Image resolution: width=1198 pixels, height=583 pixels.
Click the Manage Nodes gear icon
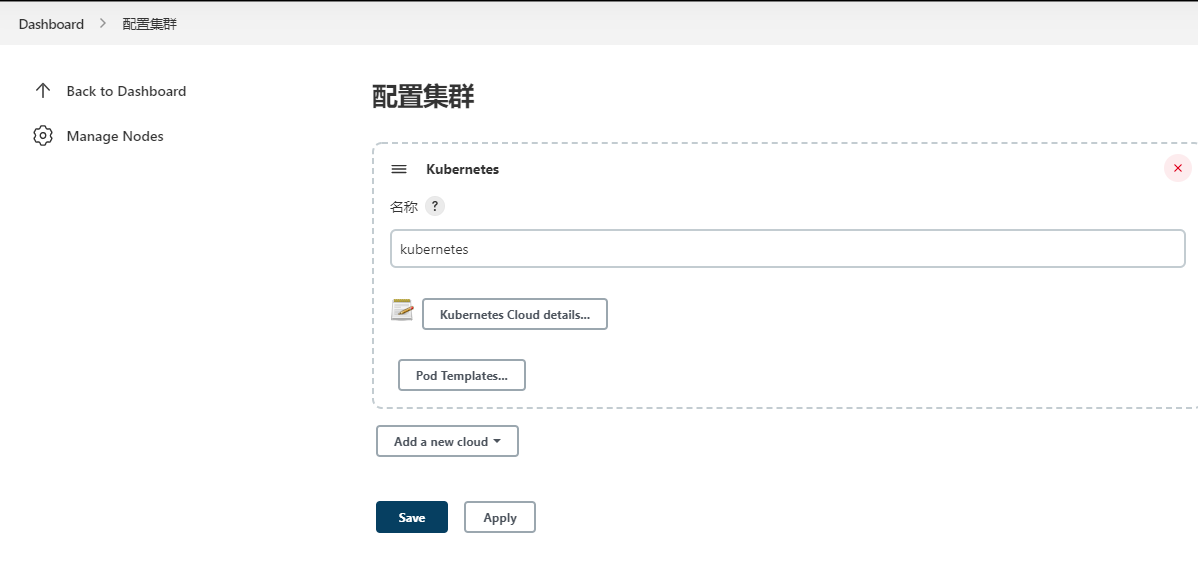(x=43, y=136)
